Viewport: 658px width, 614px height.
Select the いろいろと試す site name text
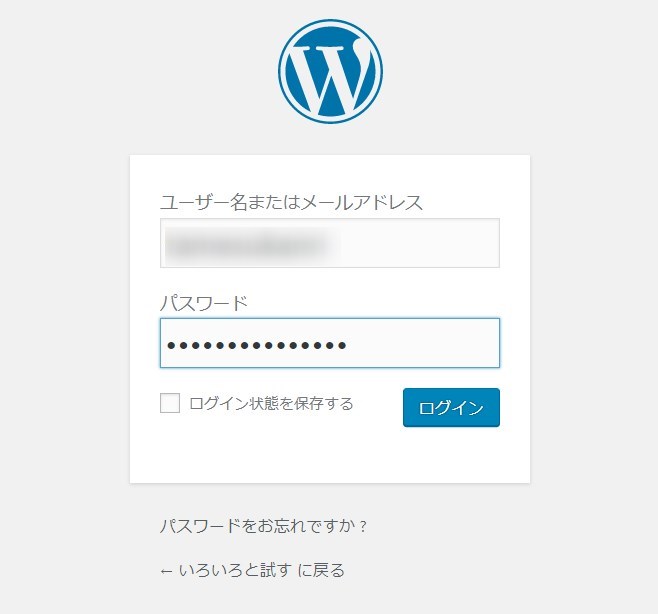click(x=235, y=570)
